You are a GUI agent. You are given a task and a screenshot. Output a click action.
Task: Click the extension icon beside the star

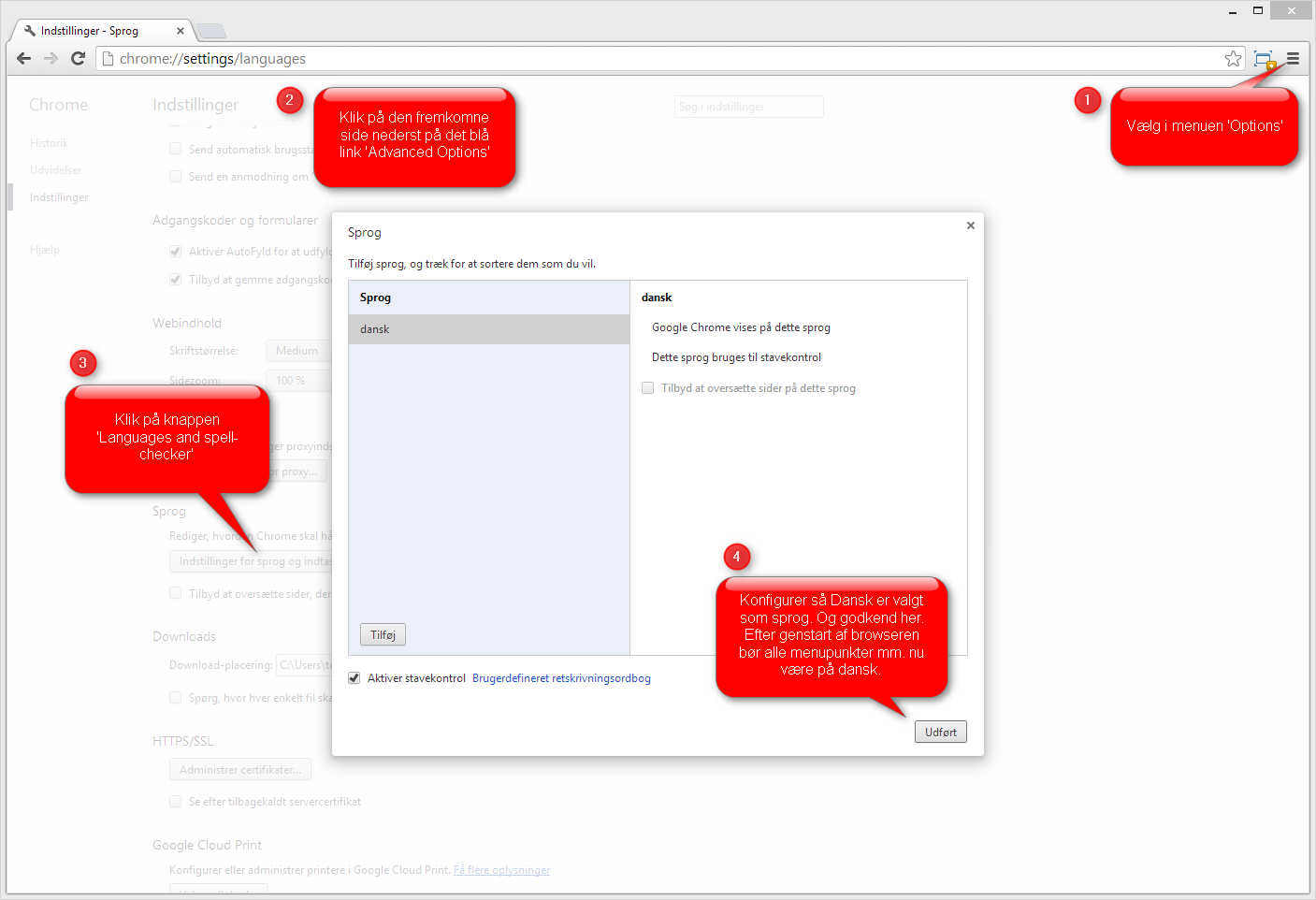[1264, 59]
